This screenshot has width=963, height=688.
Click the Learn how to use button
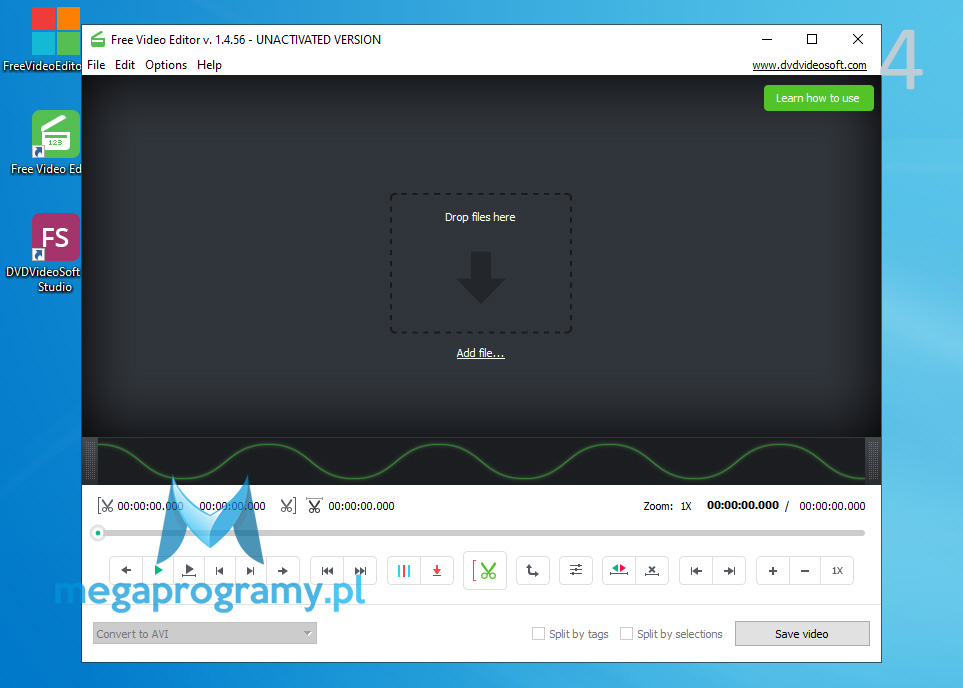[x=818, y=98]
